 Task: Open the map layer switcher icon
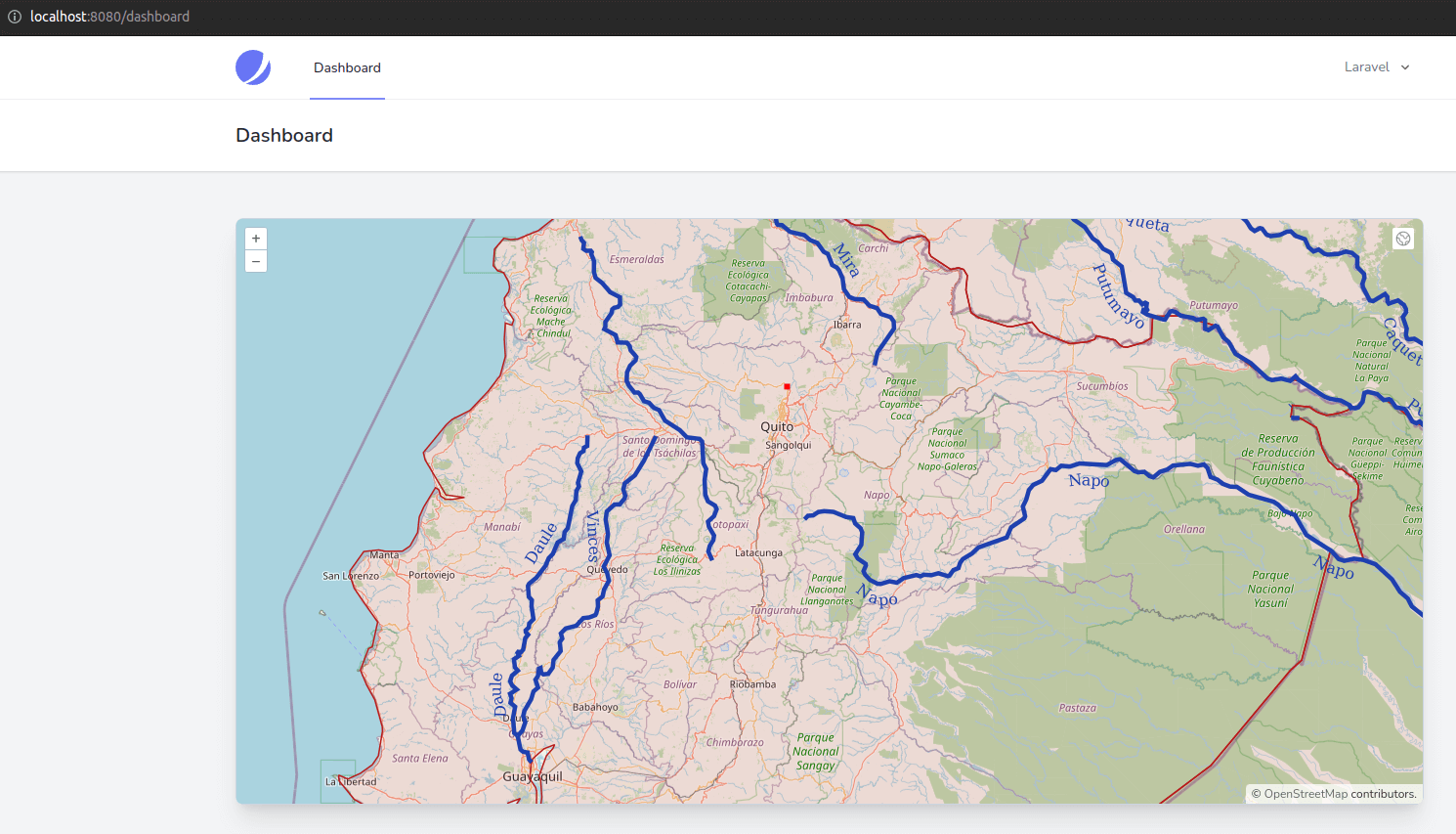pyautogui.click(x=1403, y=239)
